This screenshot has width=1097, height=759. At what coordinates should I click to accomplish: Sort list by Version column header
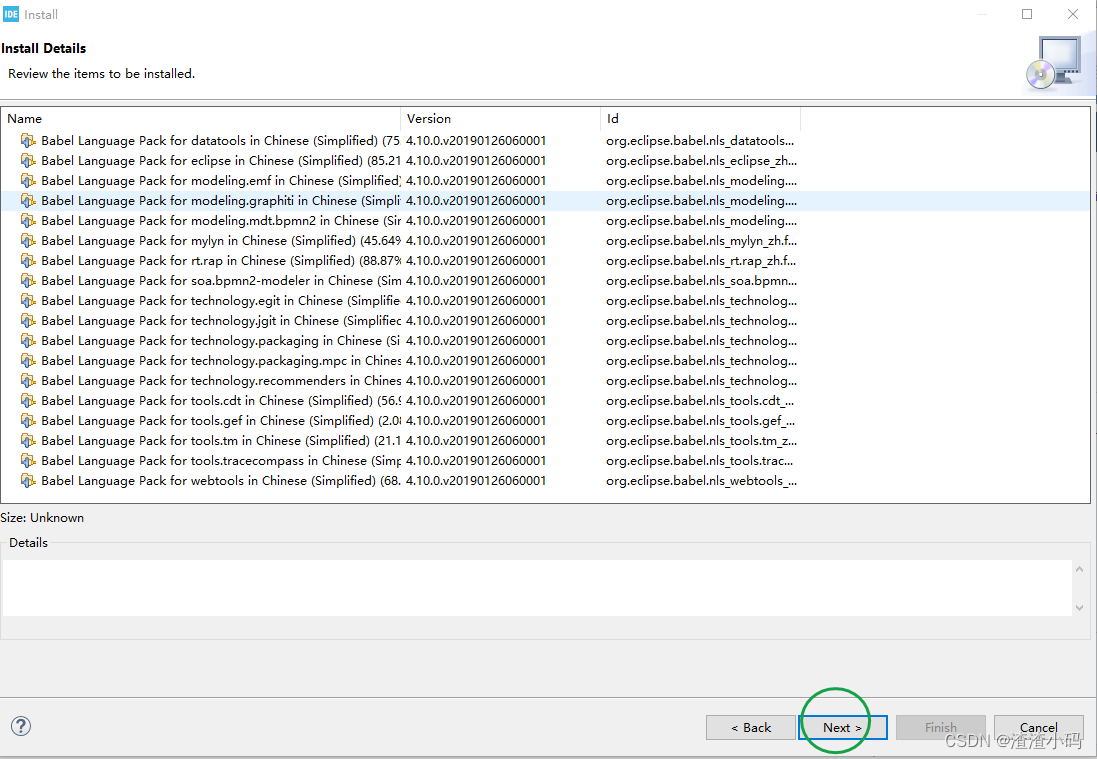500,119
